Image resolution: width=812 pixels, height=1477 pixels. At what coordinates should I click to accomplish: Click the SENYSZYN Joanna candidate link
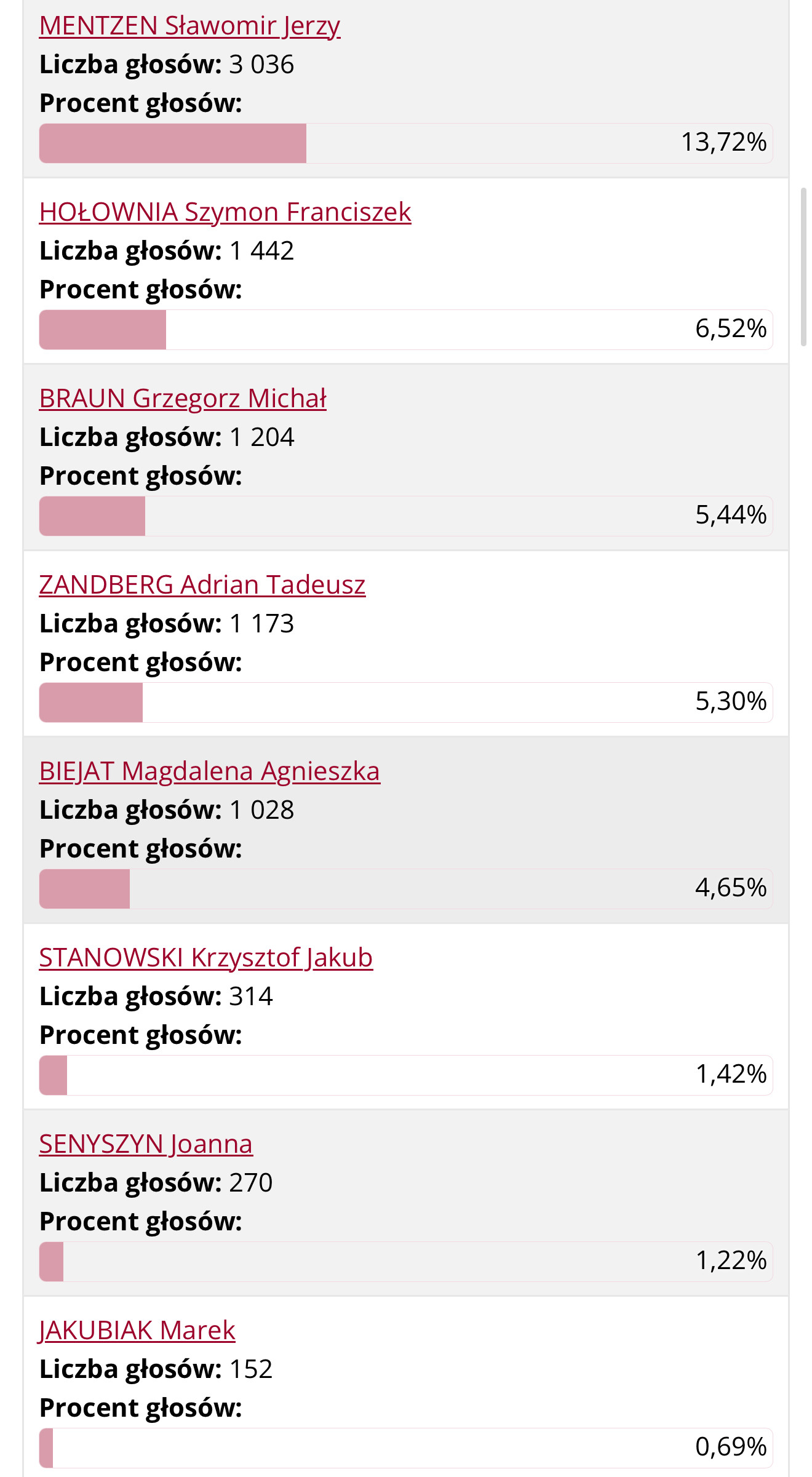click(x=146, y=1144)
